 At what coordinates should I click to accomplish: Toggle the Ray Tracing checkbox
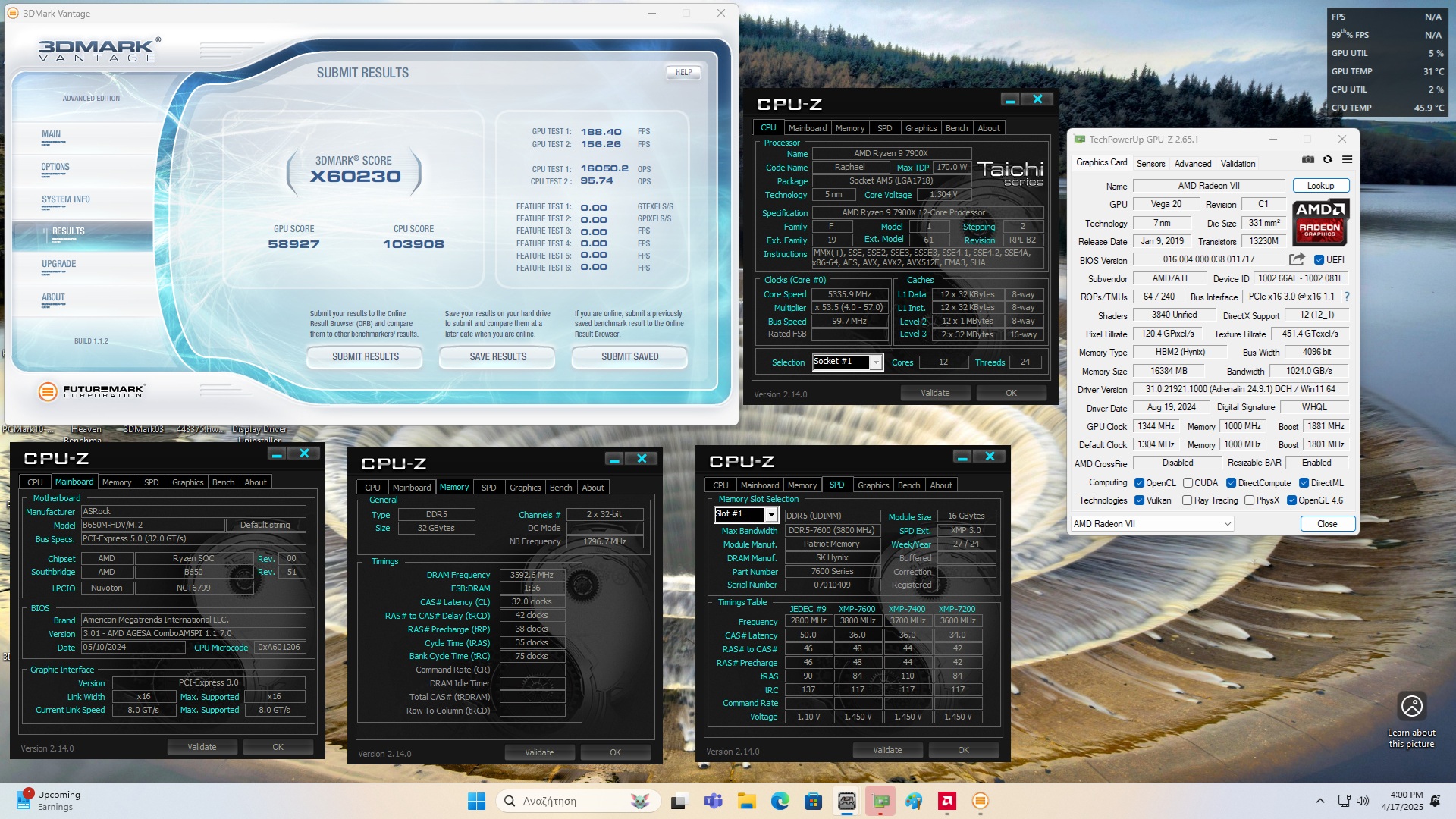1188,500
